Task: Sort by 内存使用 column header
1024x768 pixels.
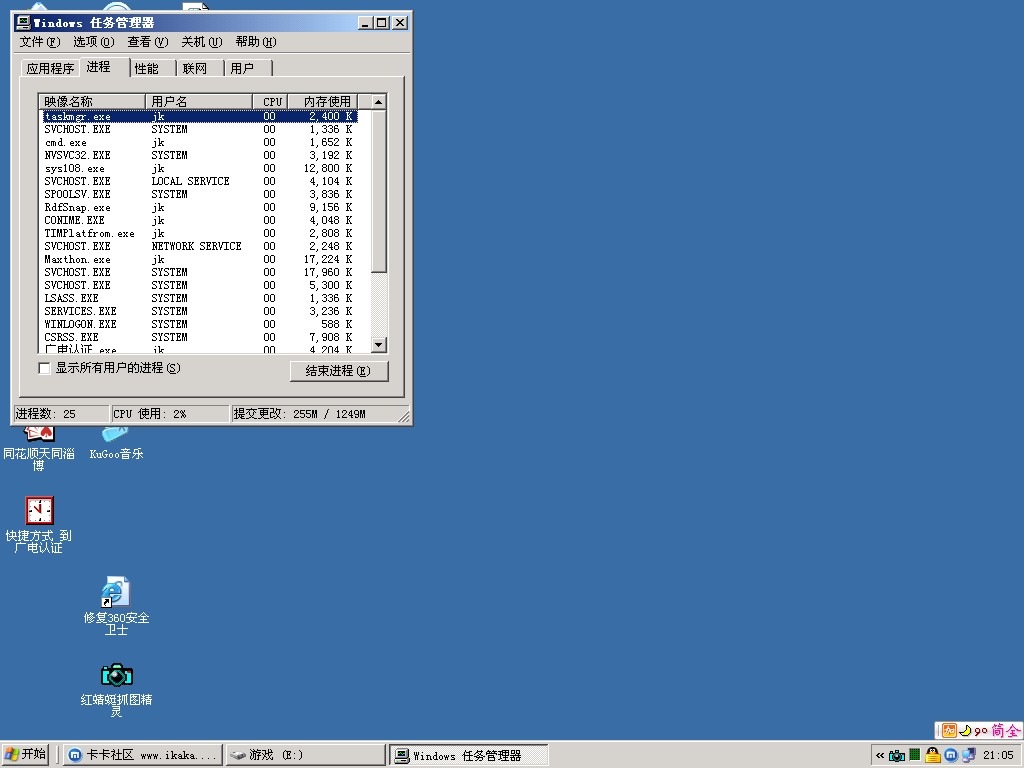Action: pos(323,102)
